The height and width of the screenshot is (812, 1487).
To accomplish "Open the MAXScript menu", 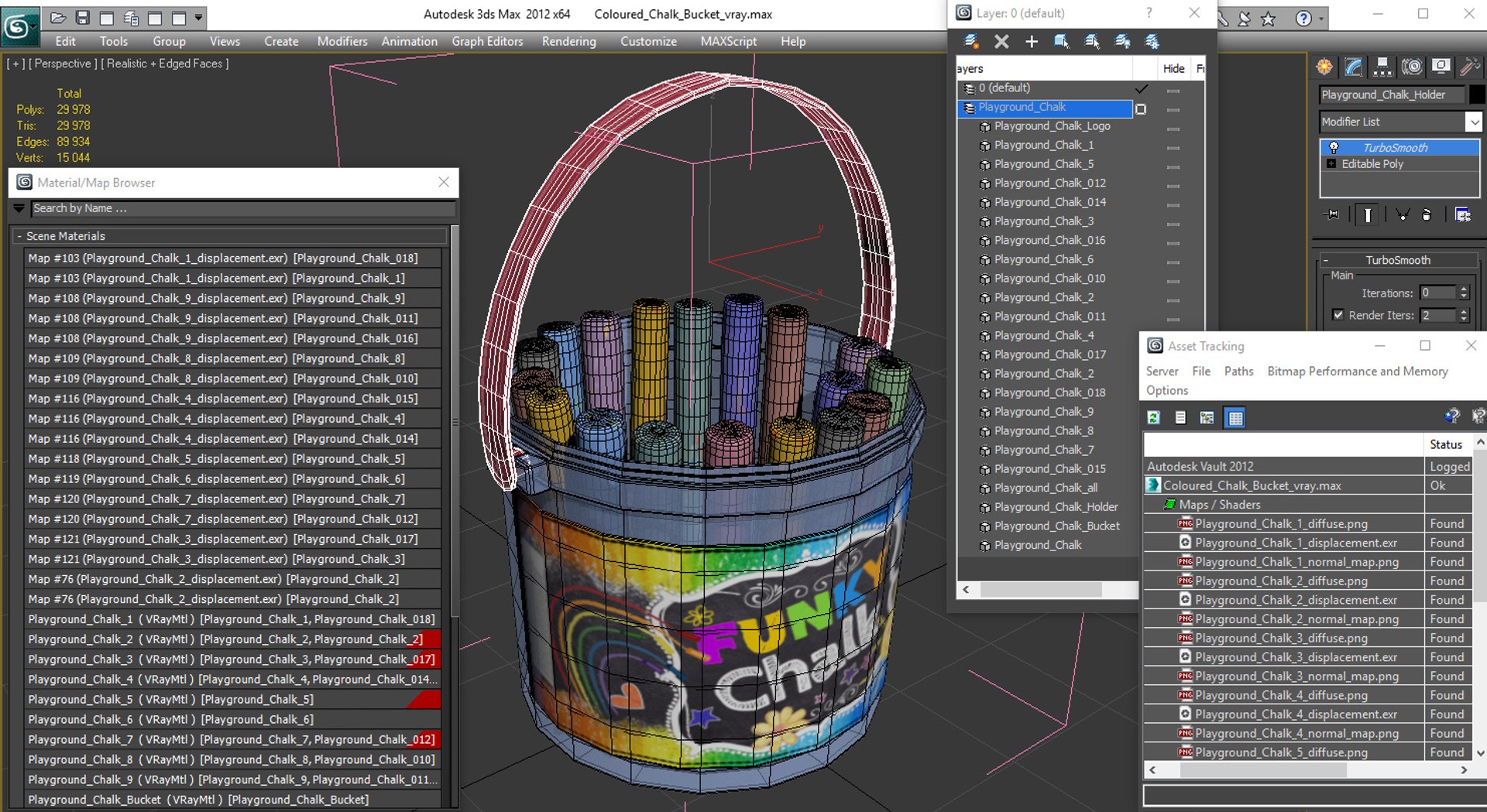I will pos(729,41).
